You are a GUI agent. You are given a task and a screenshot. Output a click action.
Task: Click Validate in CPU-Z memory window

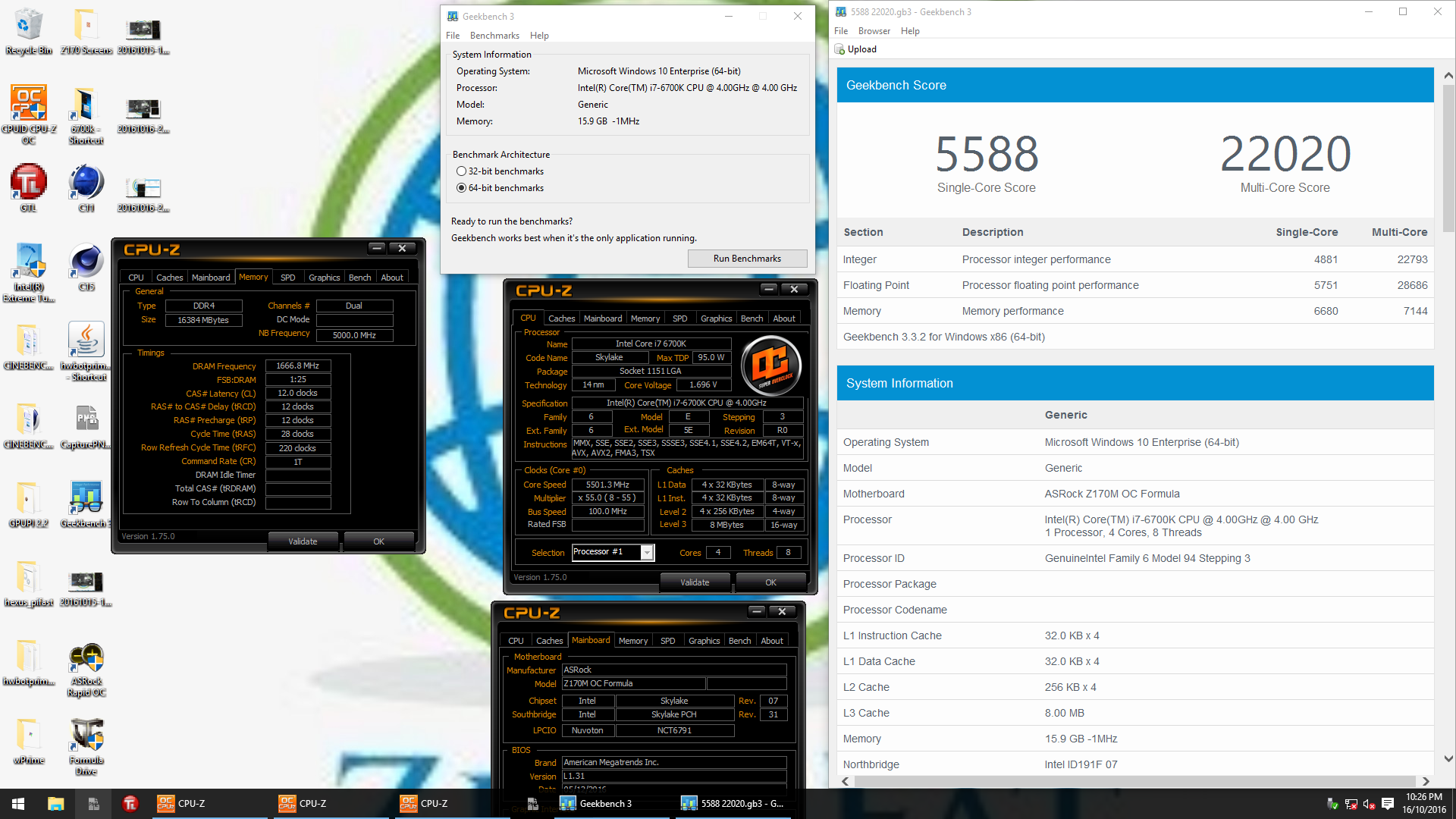303,541
